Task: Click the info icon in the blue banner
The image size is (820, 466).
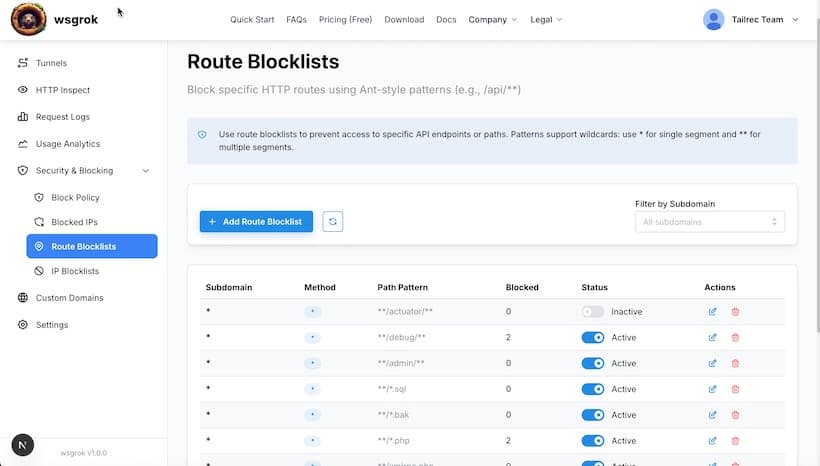Action: 202,134
